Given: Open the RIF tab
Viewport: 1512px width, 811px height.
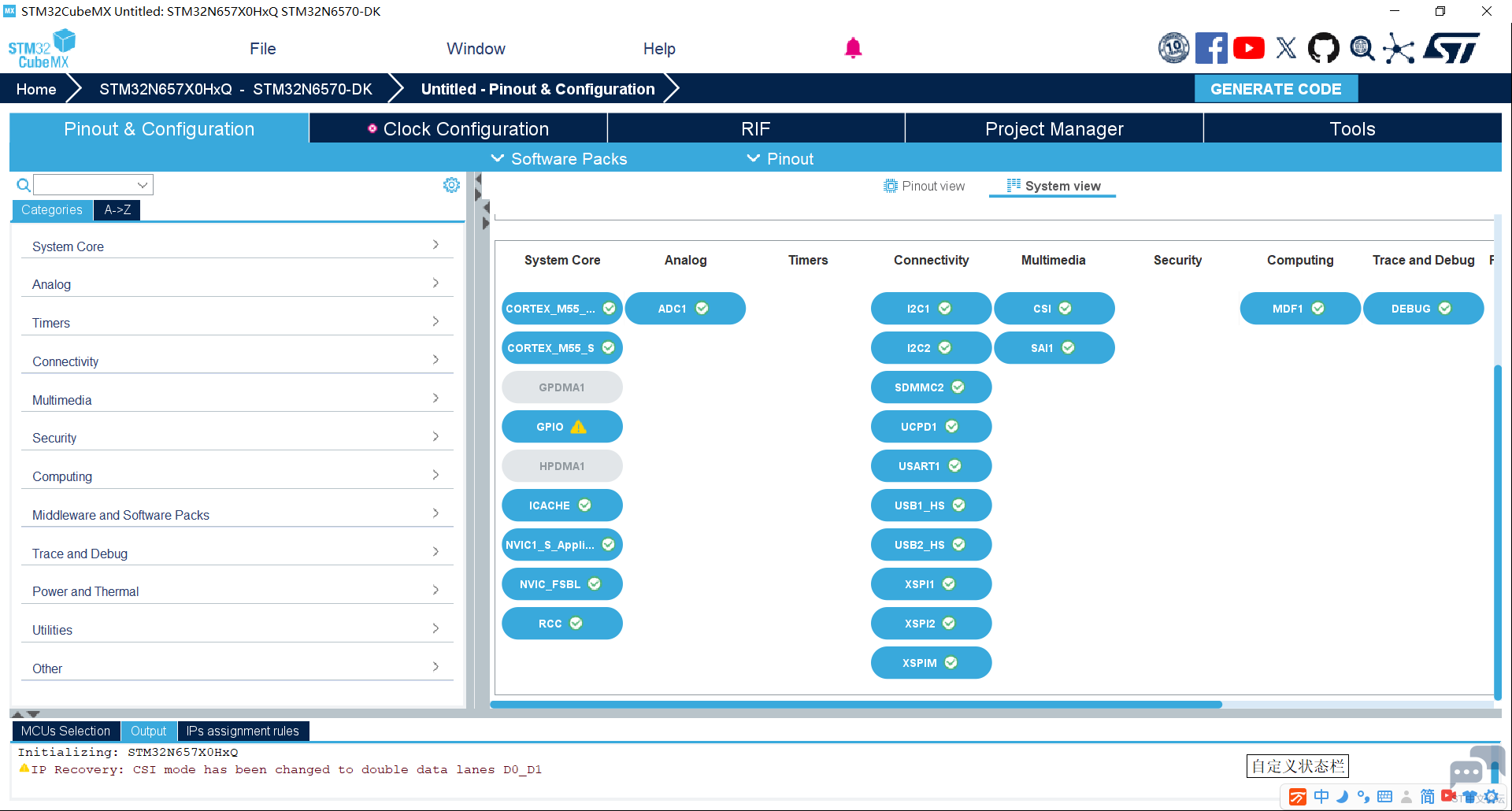Looking at the screenshot, I should coord(756,128).
